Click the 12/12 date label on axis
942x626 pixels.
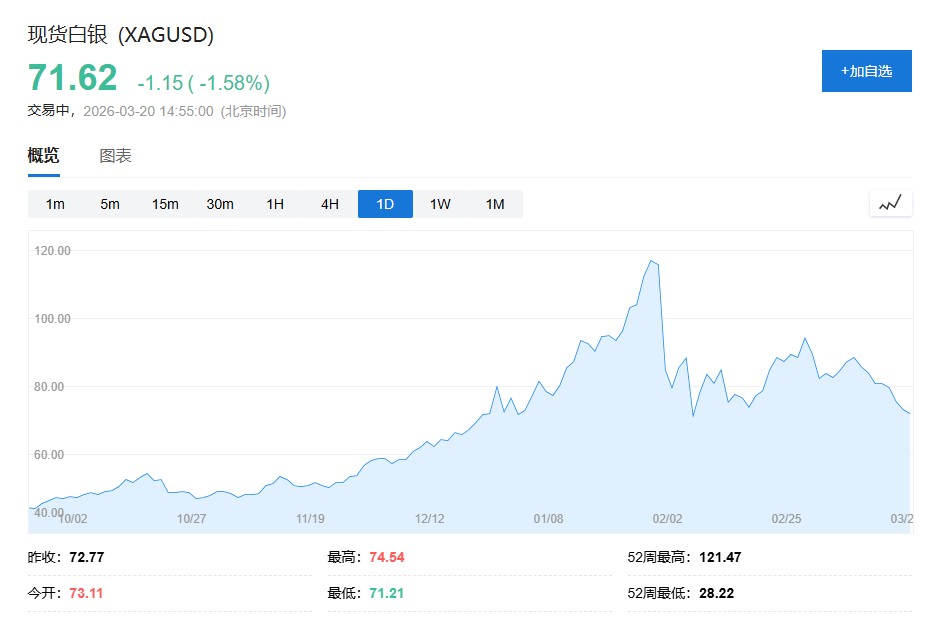pyautogui.click(x=429, y=518)
